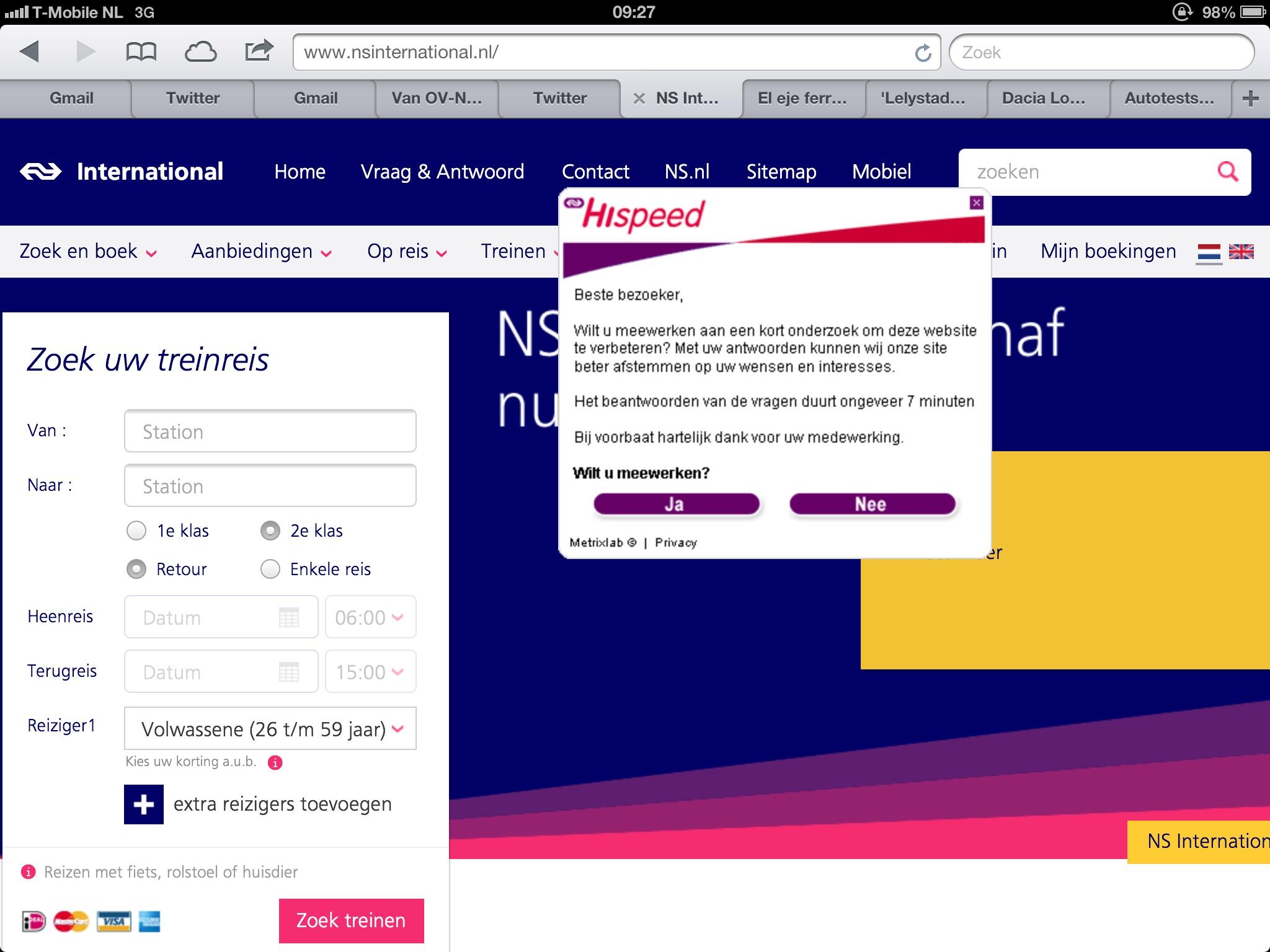
Task: Click extra reizigers toevoegen link
Action: (x=283, y=804)
